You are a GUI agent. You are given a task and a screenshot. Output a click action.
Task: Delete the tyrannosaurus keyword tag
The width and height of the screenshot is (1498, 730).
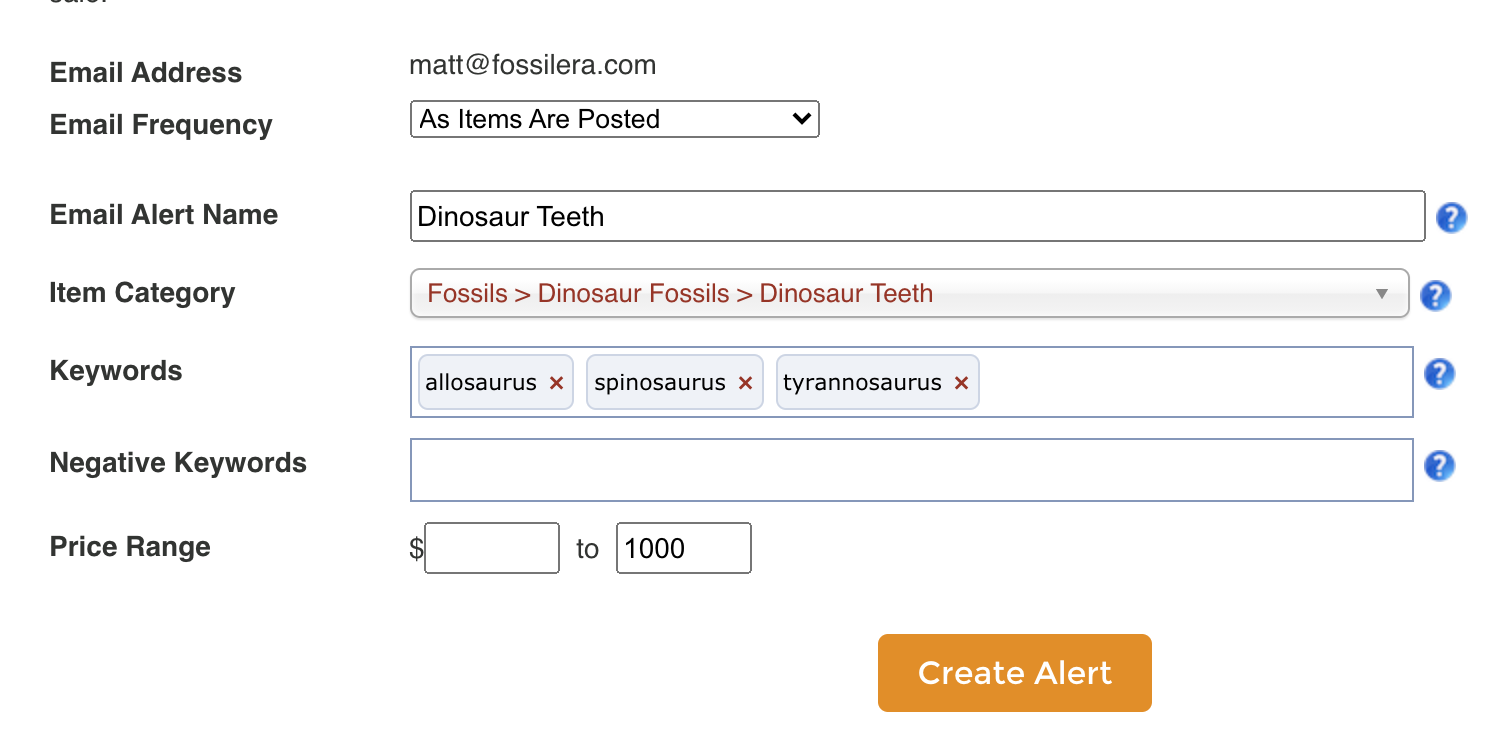pyautogui.click(x=961, y=383)
